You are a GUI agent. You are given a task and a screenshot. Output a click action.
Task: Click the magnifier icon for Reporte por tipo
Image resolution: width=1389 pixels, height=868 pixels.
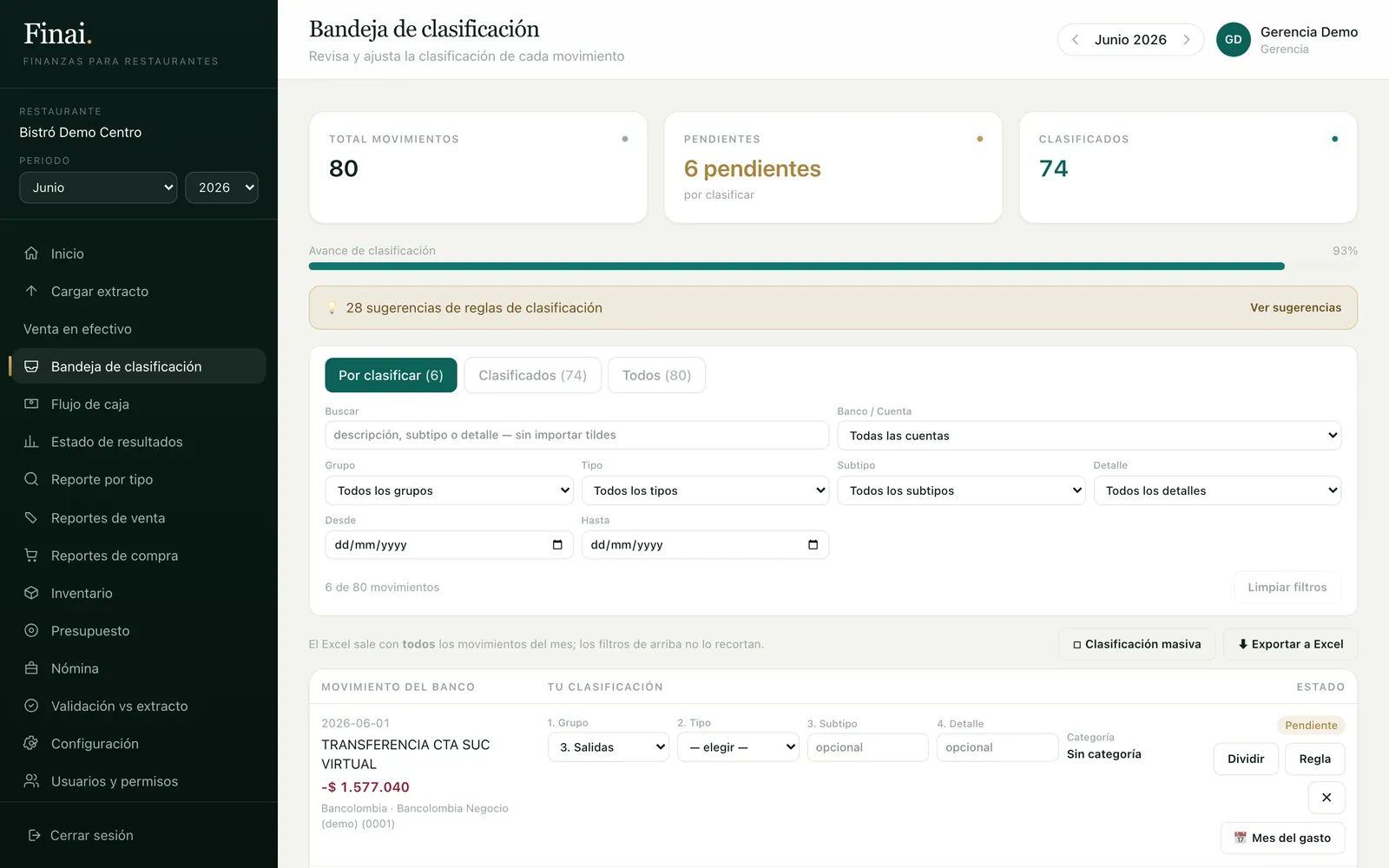pyautogui.click(x=31, y=479)
